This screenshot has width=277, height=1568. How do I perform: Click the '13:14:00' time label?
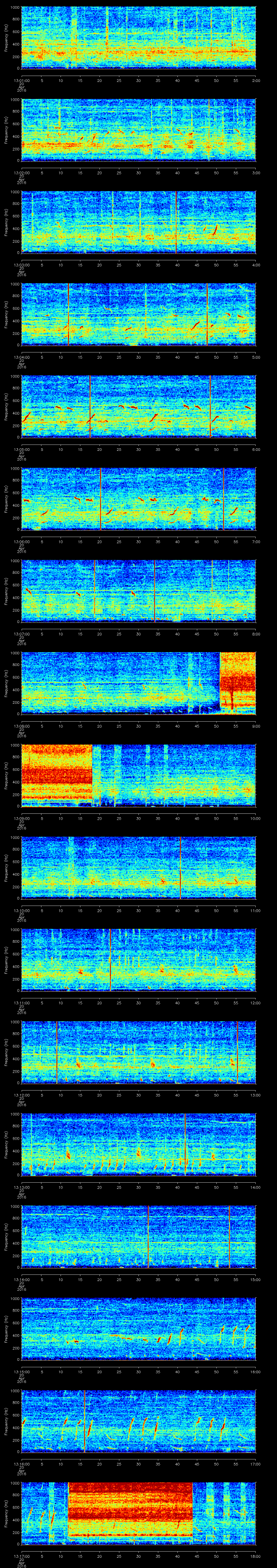point(22,1279)
